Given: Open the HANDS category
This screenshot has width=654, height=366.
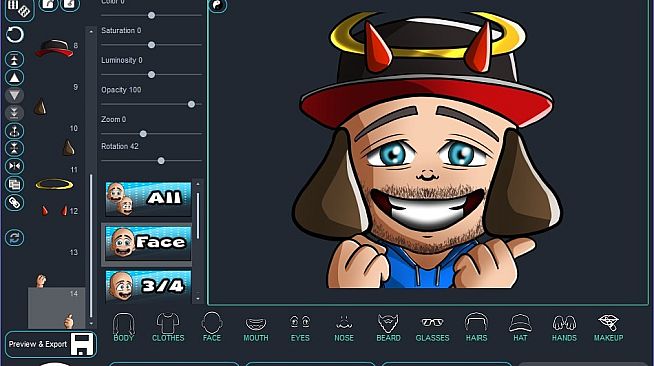Looking at the screenshot, I should 564,328.
